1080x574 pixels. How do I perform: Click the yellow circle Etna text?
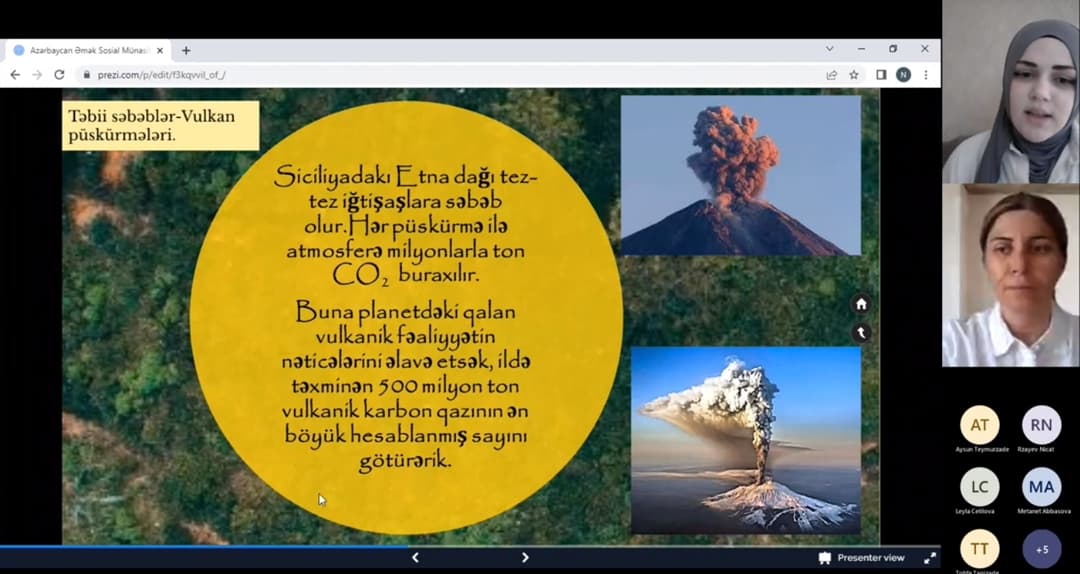[406, 225]
